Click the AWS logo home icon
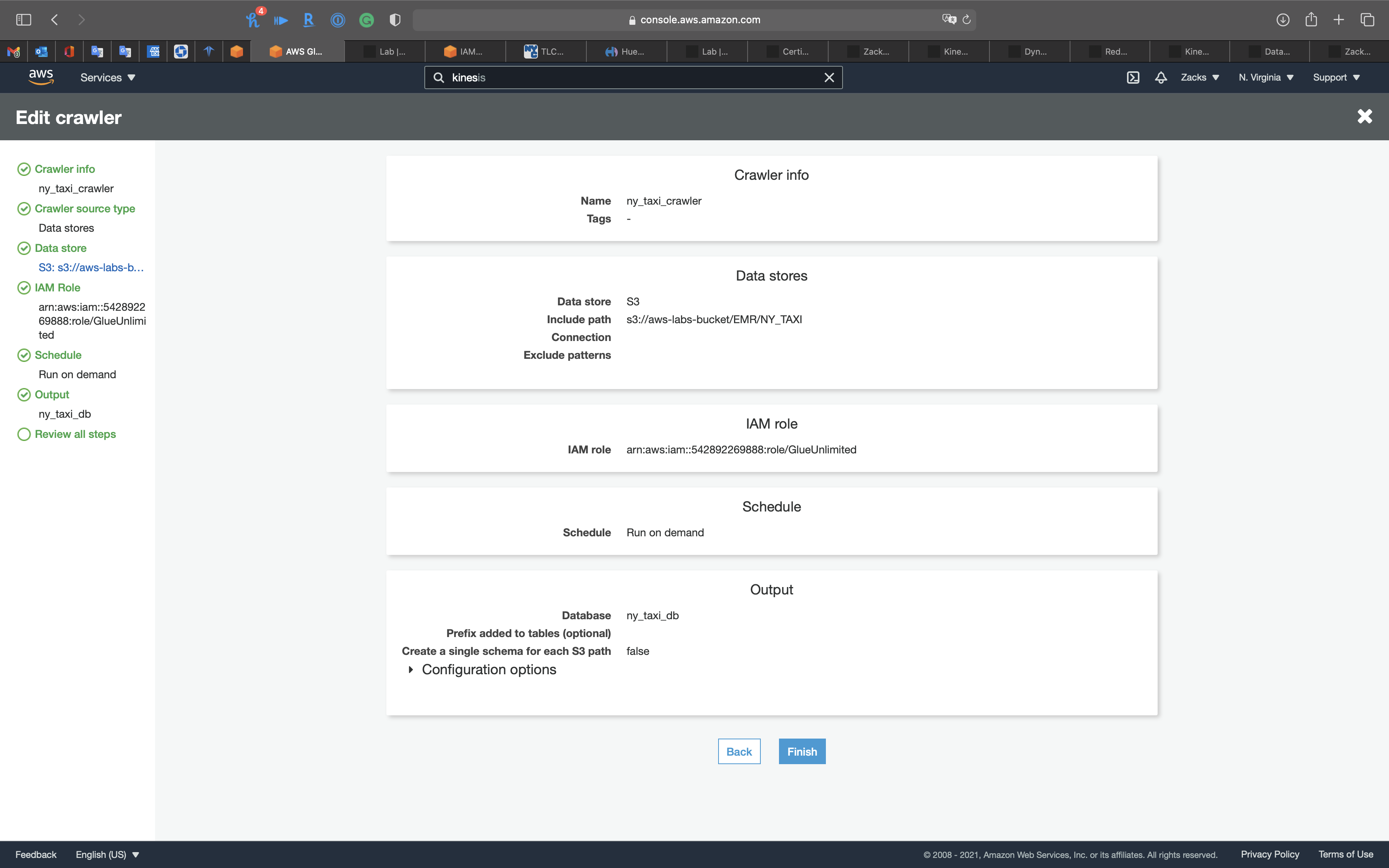 [41, 77]
